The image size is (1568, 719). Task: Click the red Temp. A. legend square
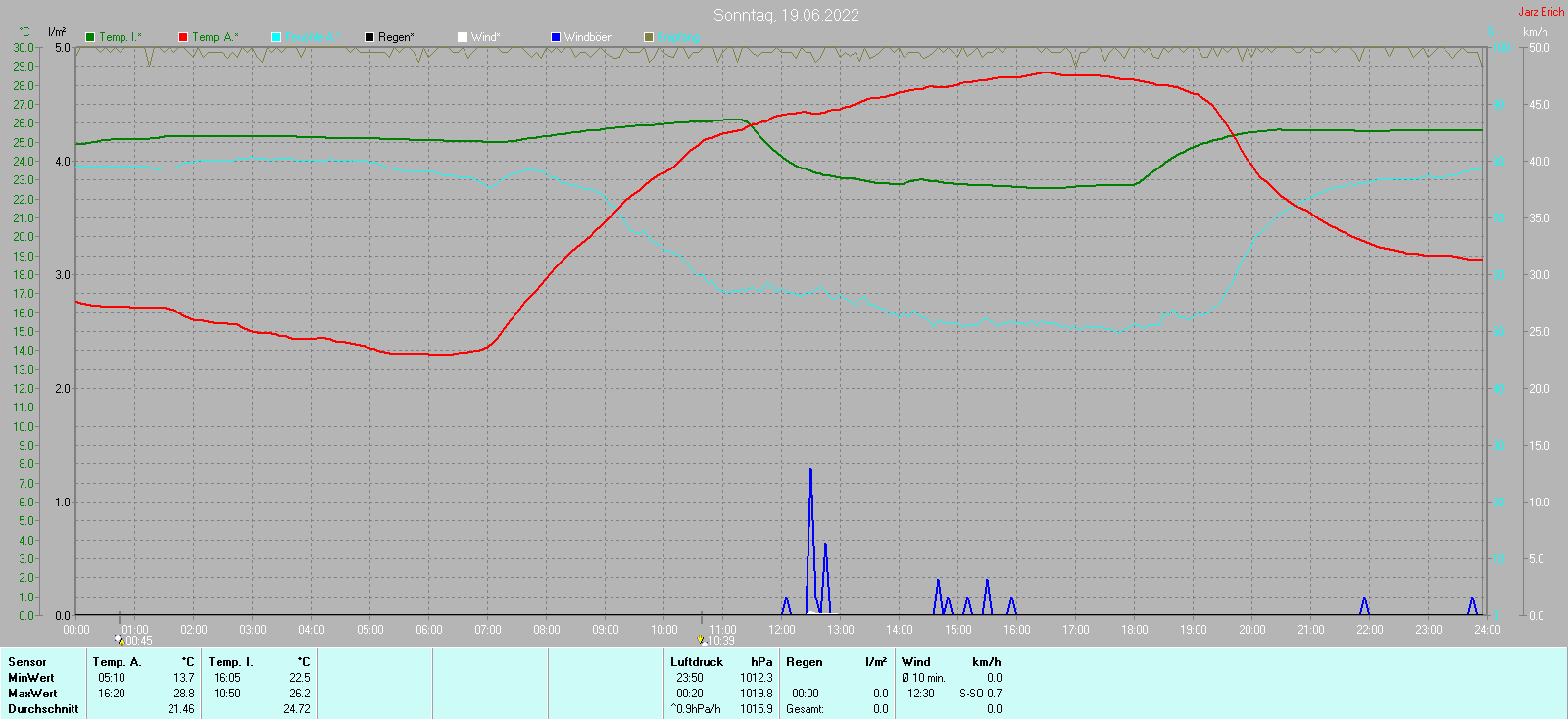coord(183,37)
